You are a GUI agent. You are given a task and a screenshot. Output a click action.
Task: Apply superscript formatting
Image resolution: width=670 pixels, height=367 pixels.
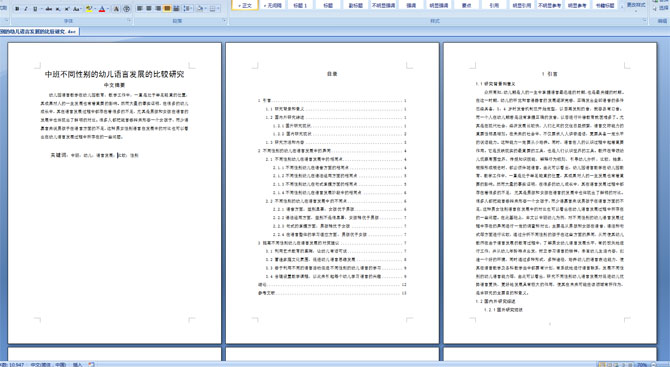click(x=67, y=9)
